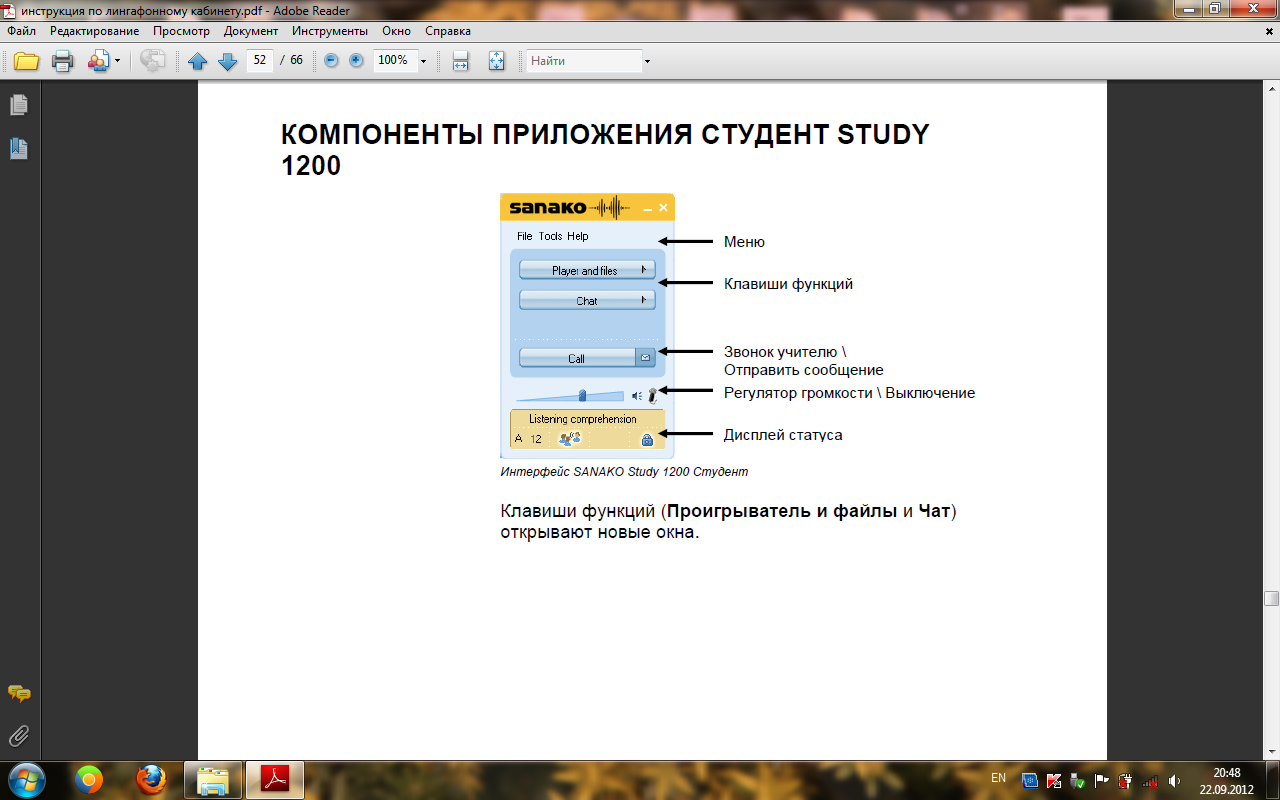Click the heading КОМПОНЕНТЫ ПРИЛОЖЕНИЯ СТУДЕНТ STUDY
This screenshot has width=1280, height=800.
[605, 135]
